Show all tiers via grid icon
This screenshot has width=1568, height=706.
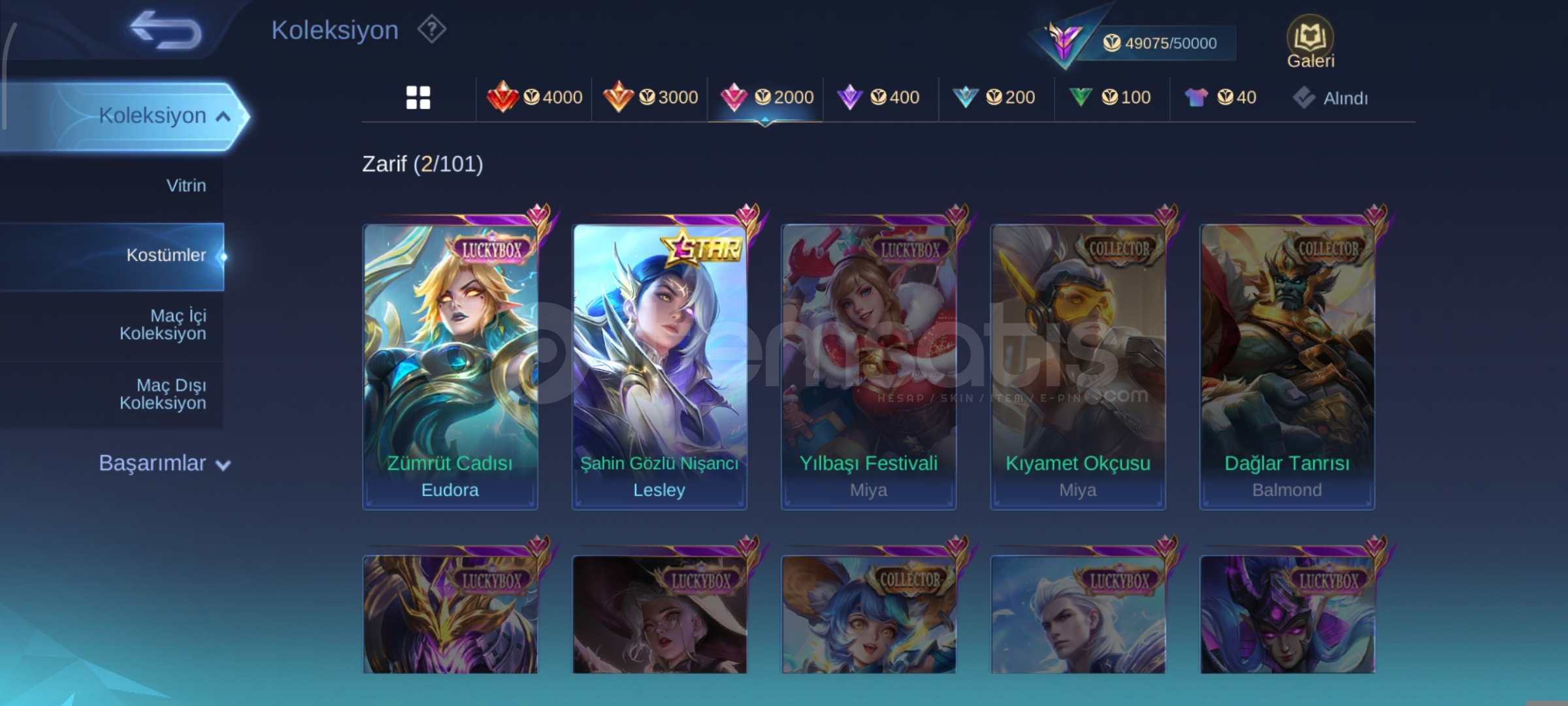pos(418,97)
